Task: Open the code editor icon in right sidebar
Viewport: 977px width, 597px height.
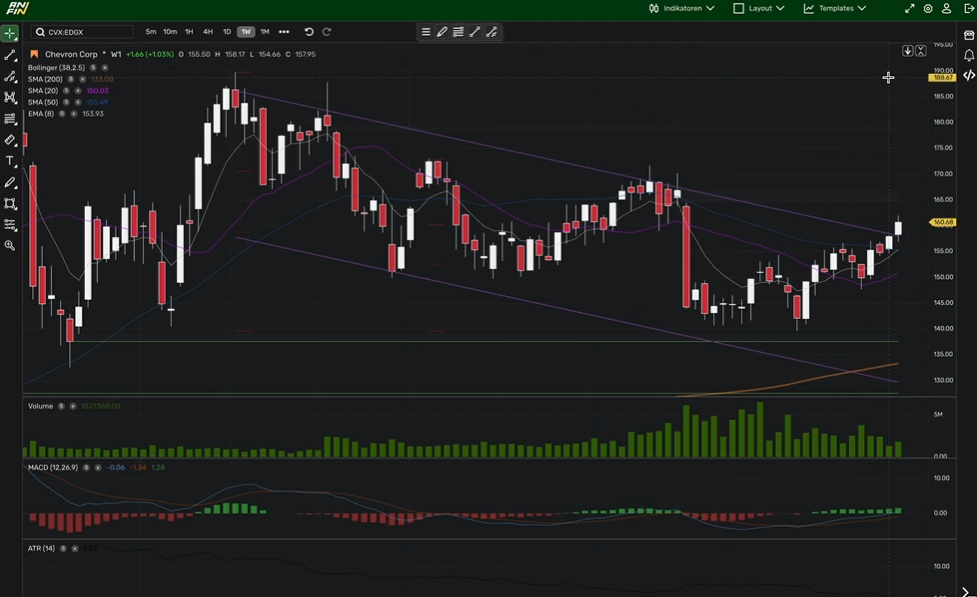Action: pyautogui.click(x=969, y=75)
